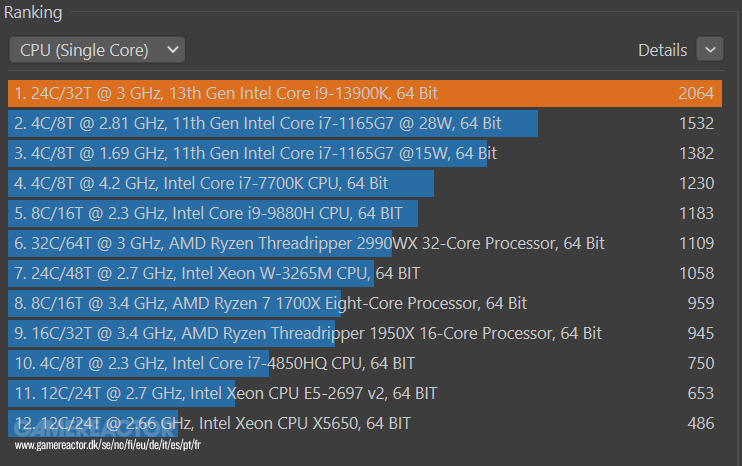Viewport: 742px width, 466px height.
Task: Select the Intel Core i9-9880H row
Action: (x=365, y=213)
